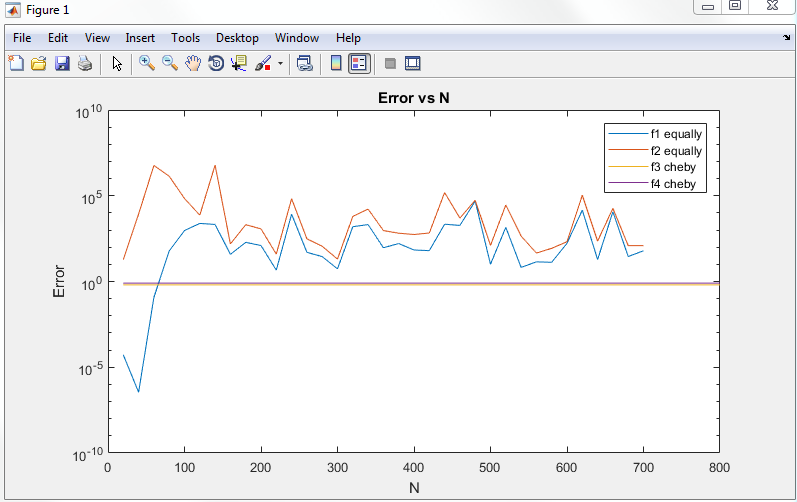Open the File menu

point(23,38)
